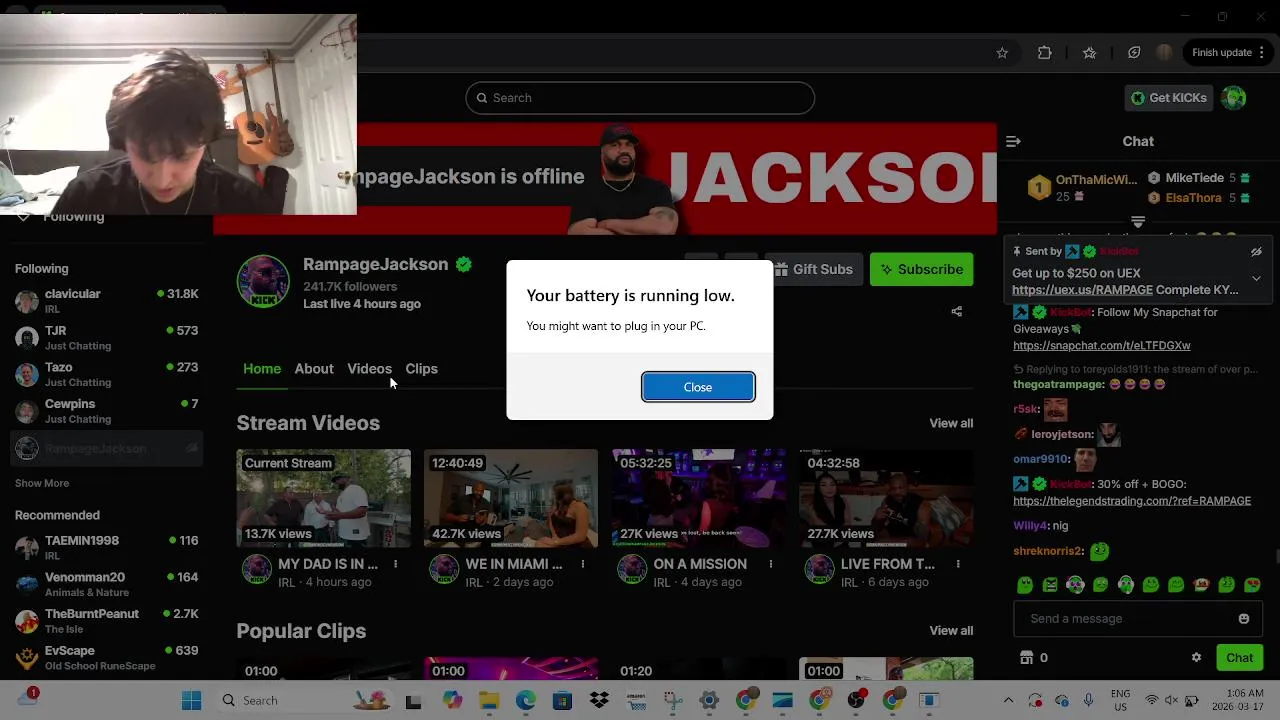Open the snapchat.com link in chat

pos(1101,345)
